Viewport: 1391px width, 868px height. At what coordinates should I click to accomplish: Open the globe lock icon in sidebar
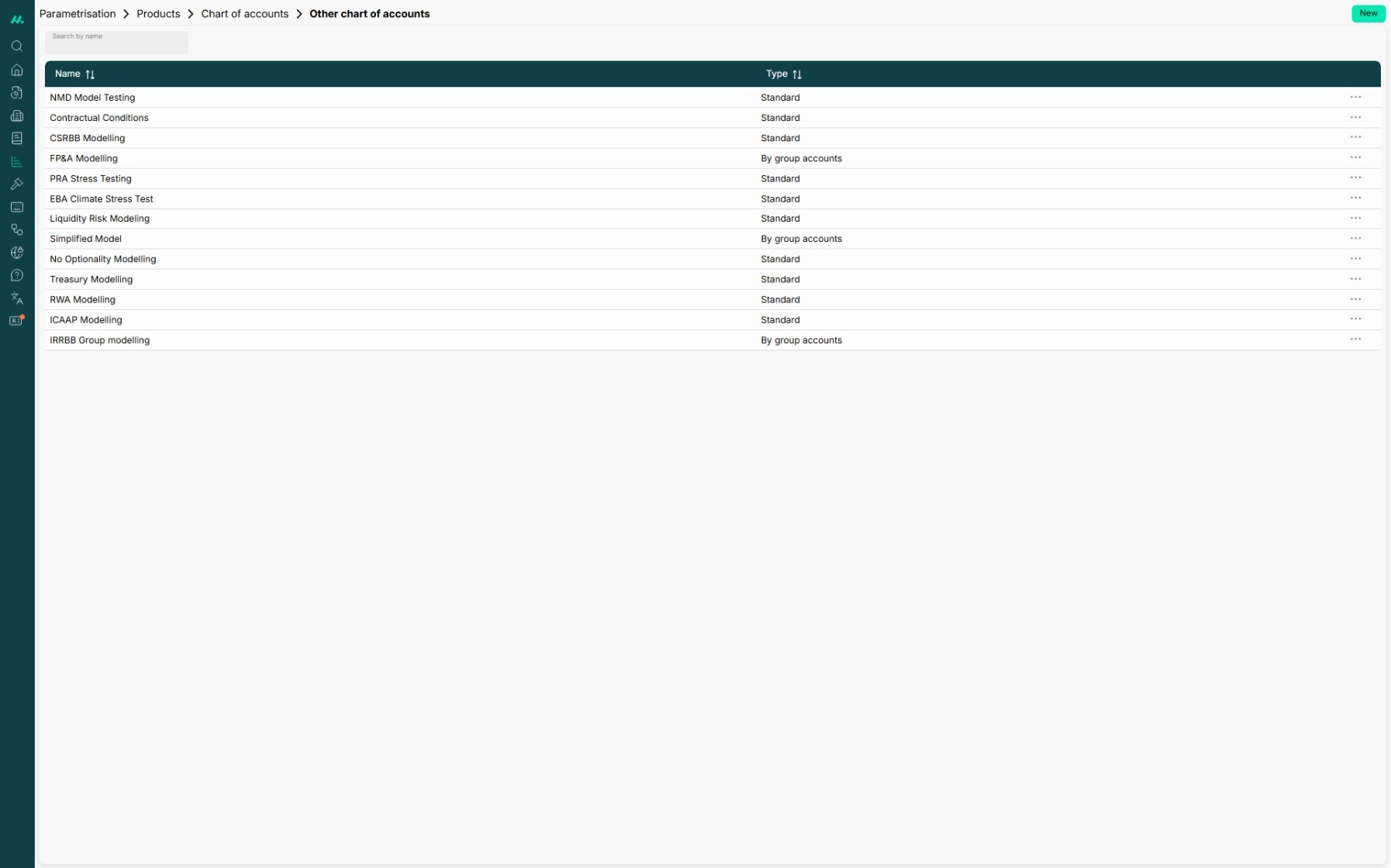pyautogui.click(x=17, y=253)
